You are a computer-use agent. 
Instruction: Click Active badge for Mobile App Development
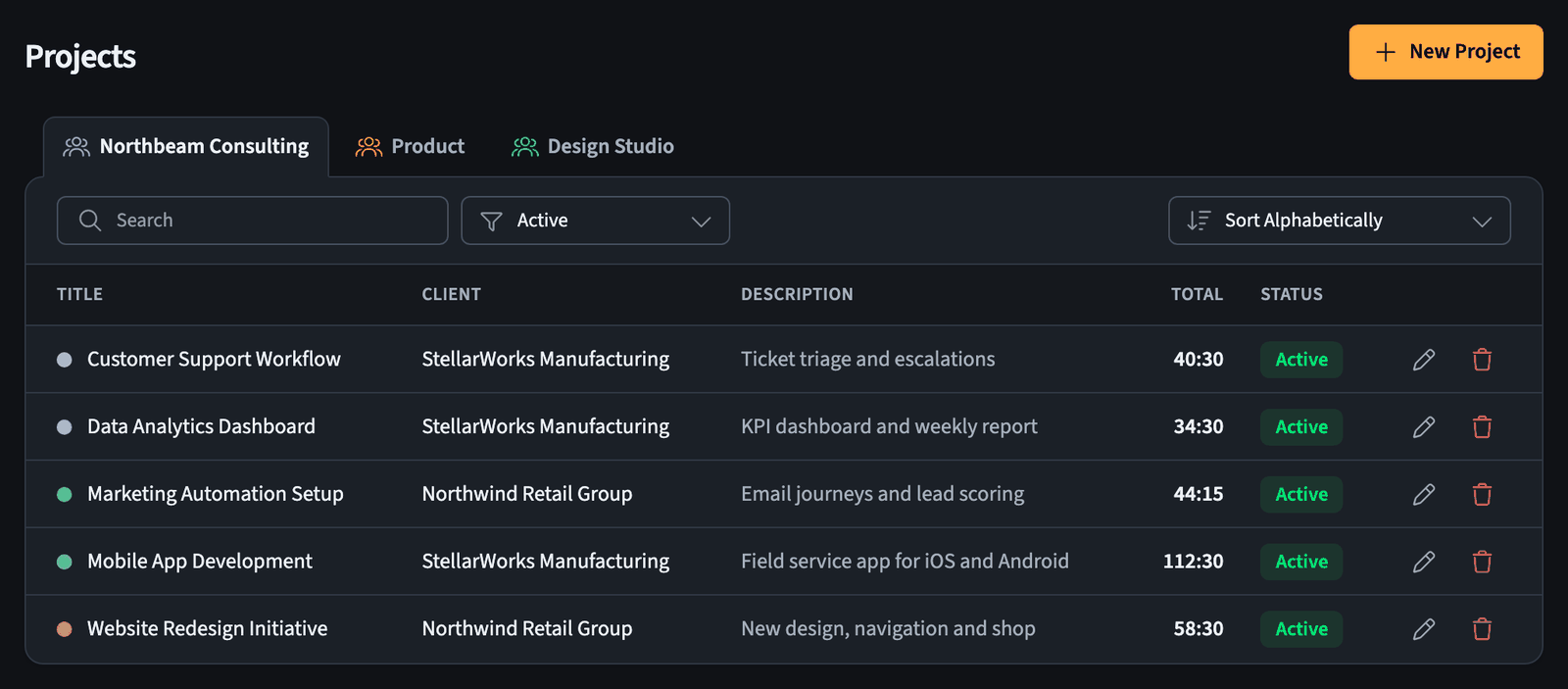1301,562
